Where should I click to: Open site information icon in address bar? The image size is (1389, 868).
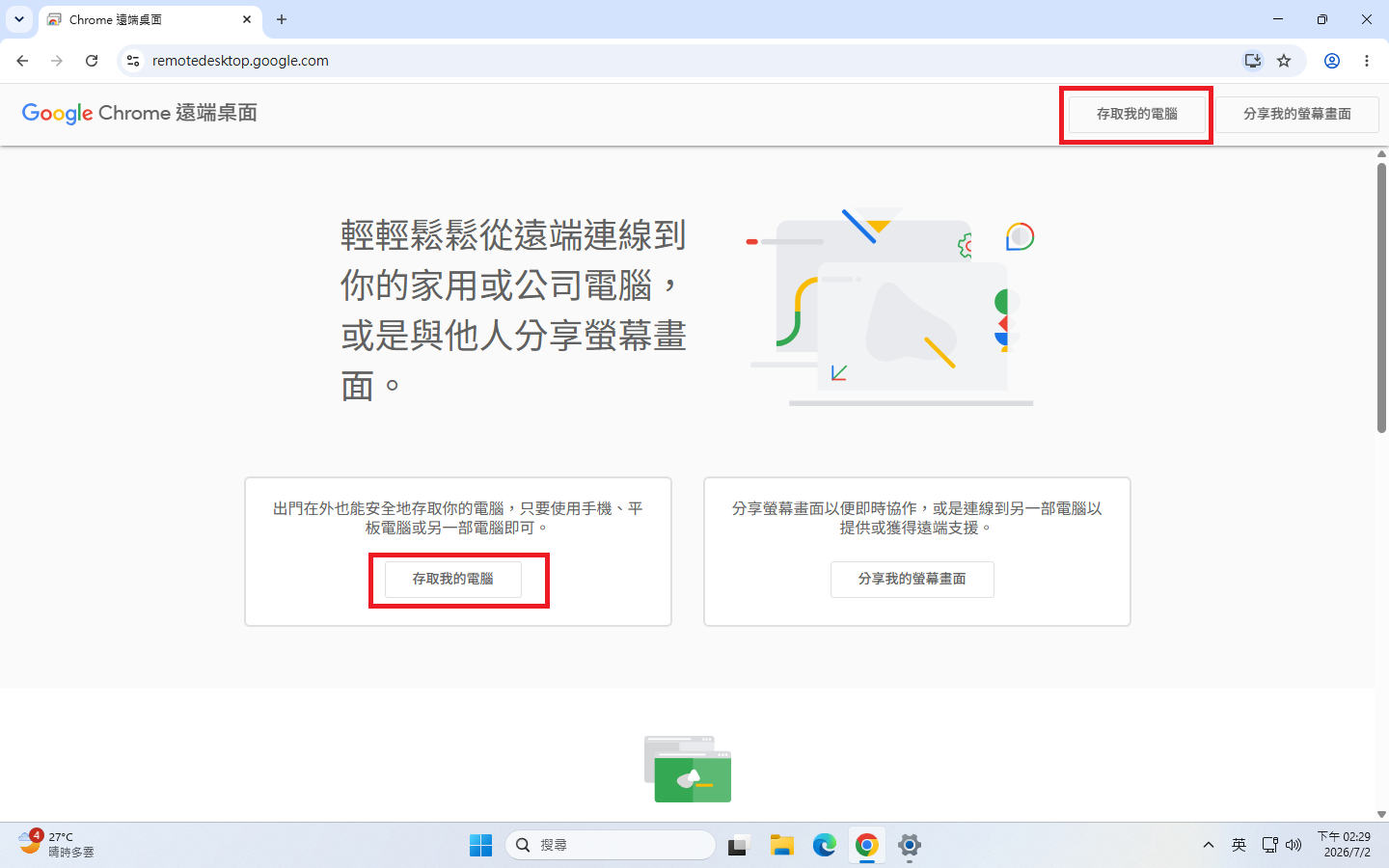click(133, 61)
